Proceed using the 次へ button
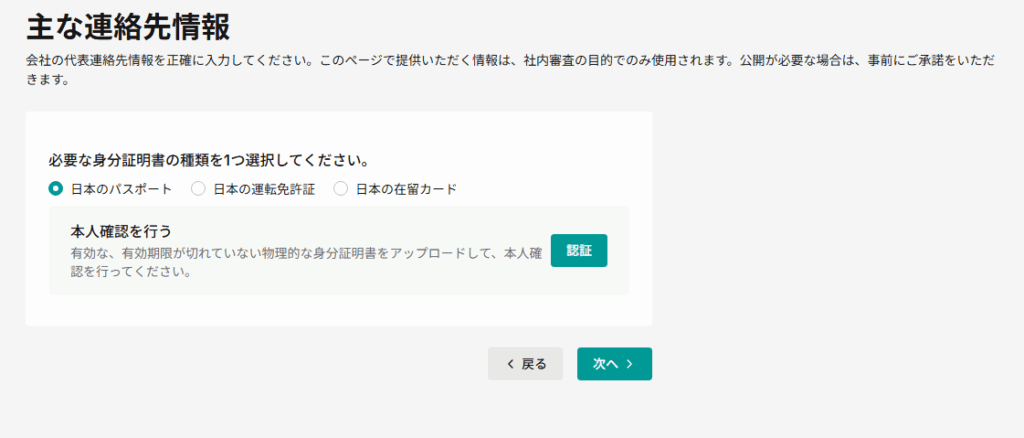 614,364
